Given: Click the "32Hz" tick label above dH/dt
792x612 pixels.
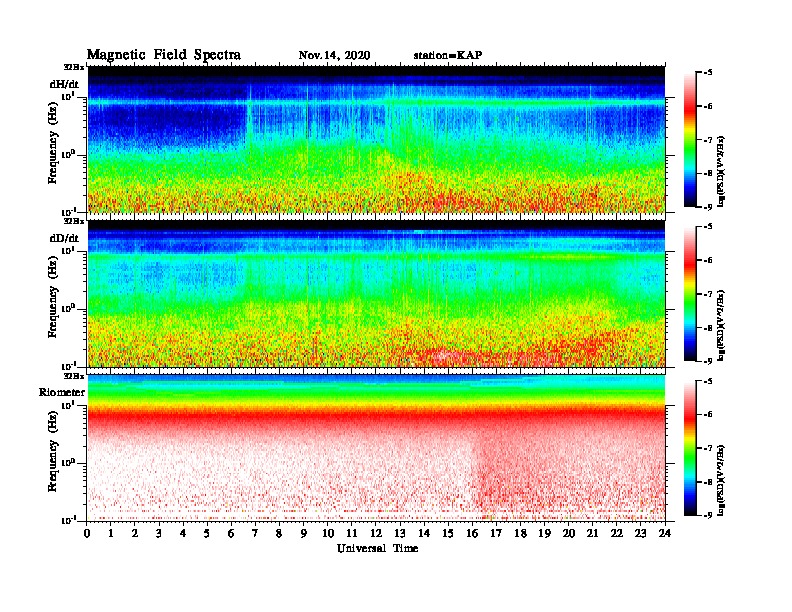Looking at the screenshot, I should tap(74, 67).
